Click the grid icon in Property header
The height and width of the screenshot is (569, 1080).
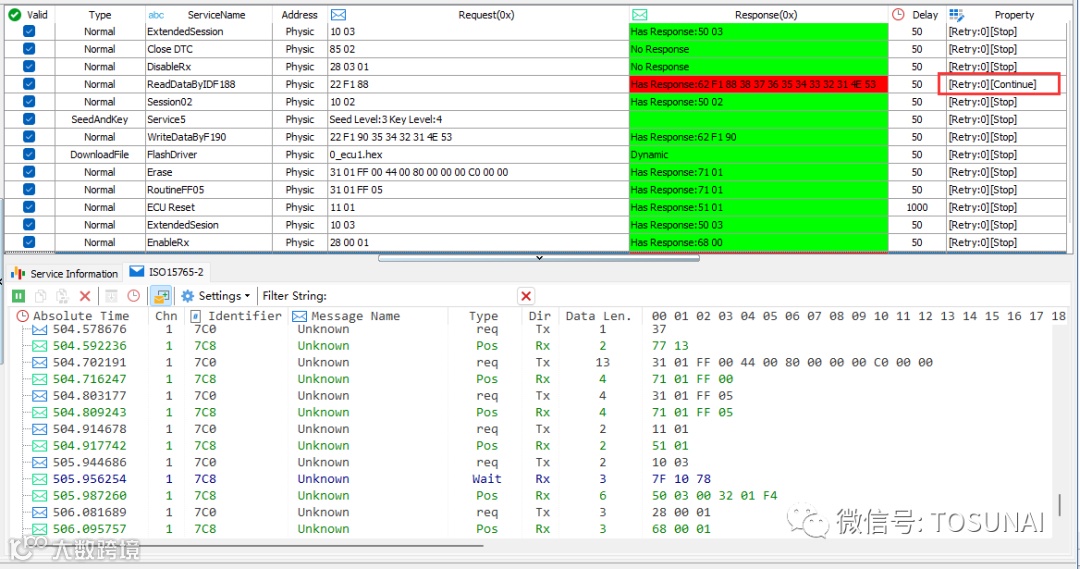[x=956, y=14]
